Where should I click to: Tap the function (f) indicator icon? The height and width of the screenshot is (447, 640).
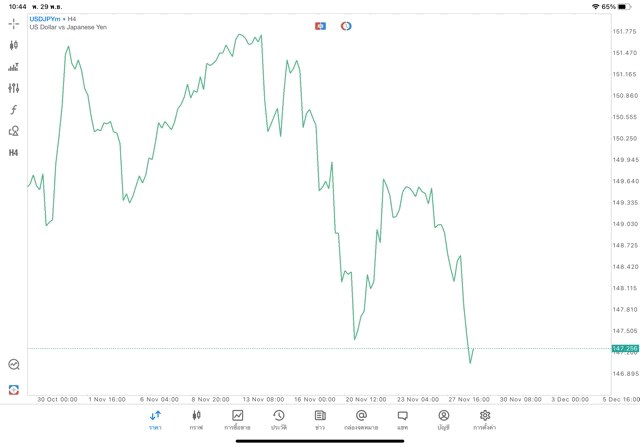pos(14,110)
